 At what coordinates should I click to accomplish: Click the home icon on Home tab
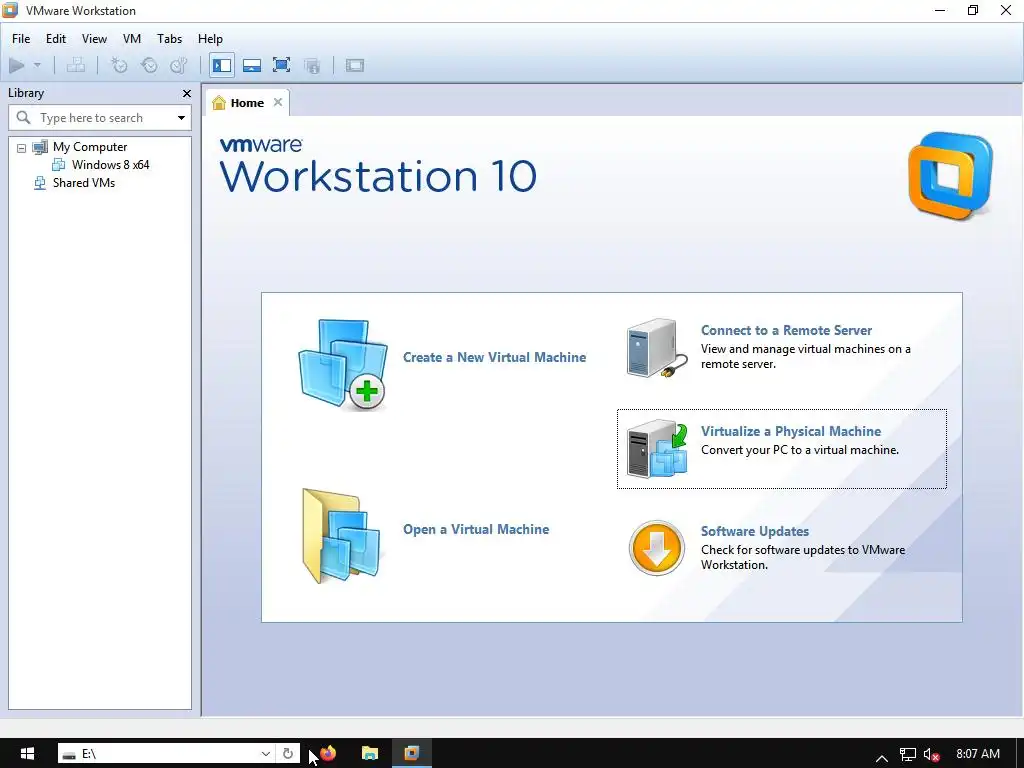[219, 103]
